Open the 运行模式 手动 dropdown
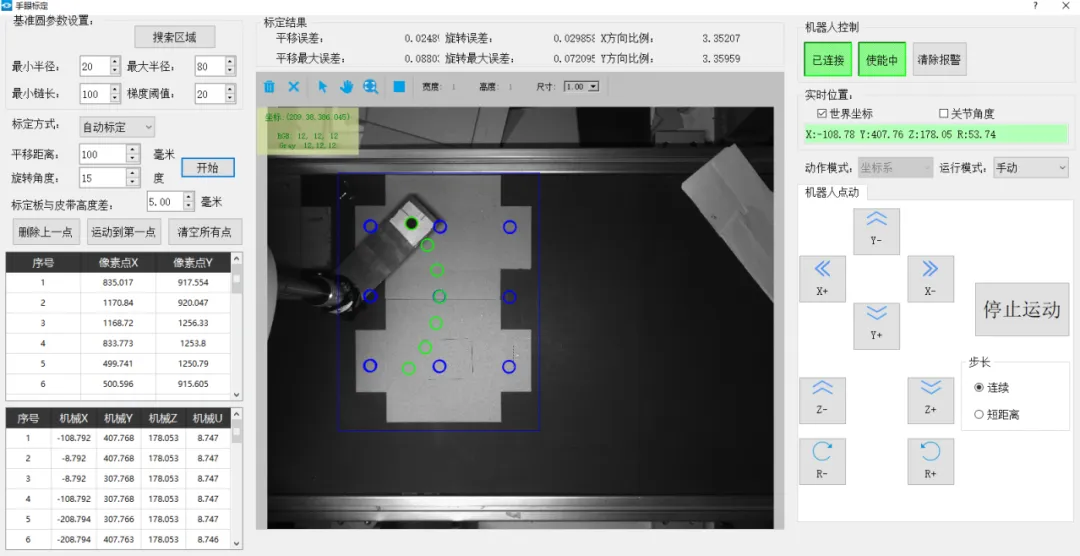Image resolution: width=1080 pixels, height=556 pixels. click(x=1030, y=167)
